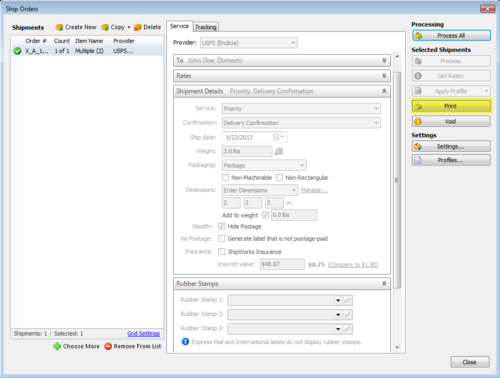Screen dimensions: 500x378
Task: Open the Service dropdown showing Priority
Action: (x=301, y=108)
